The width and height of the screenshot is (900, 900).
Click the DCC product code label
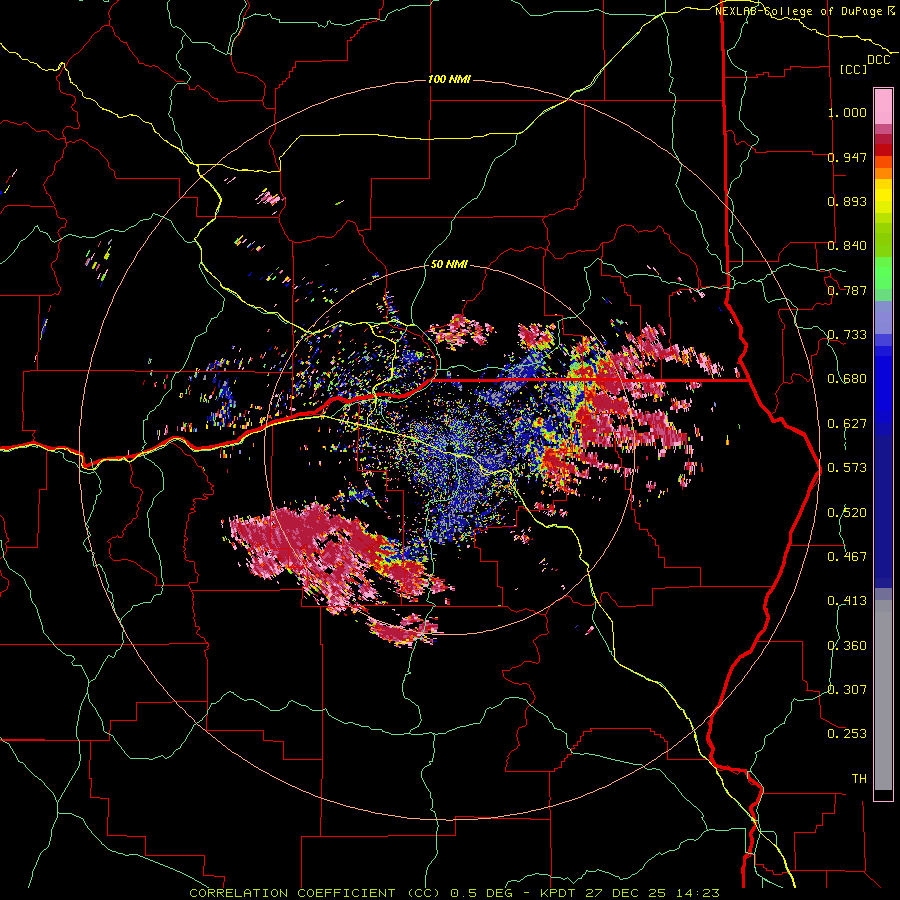coord(879,60)
